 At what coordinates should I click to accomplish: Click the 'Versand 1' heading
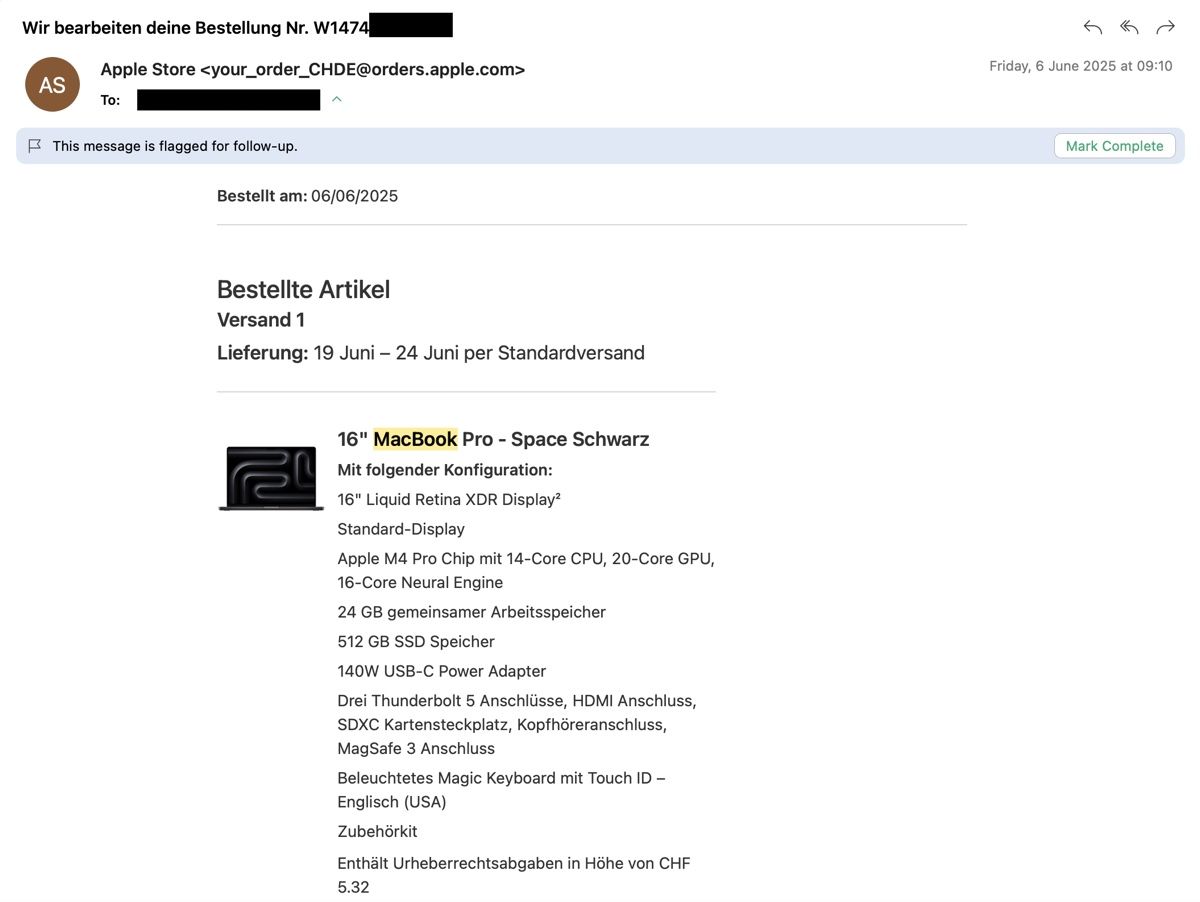pos(261,320)
